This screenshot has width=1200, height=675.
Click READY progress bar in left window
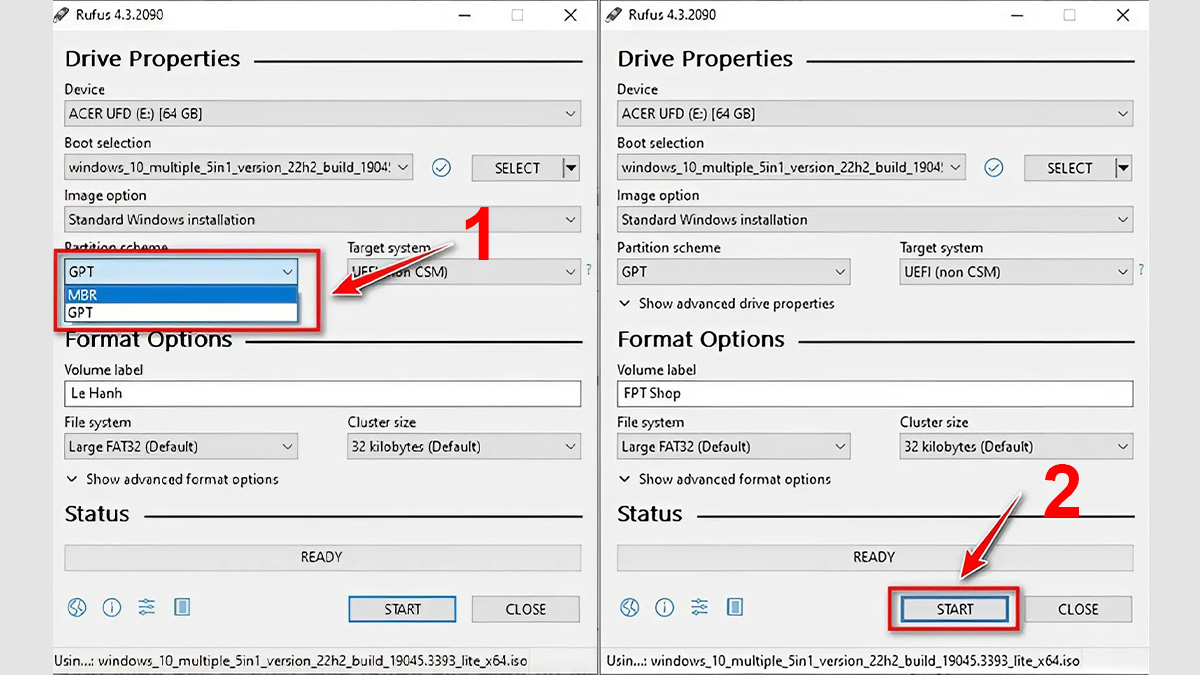click(x=322, y=558)
